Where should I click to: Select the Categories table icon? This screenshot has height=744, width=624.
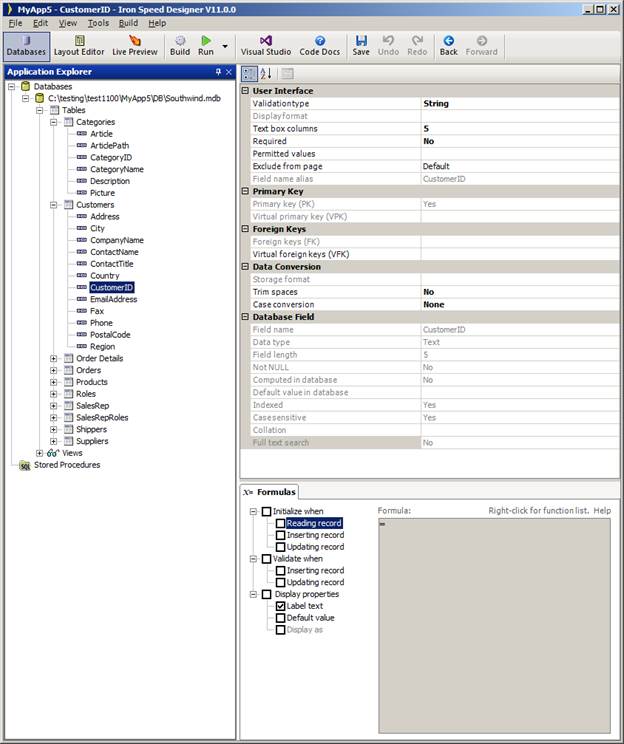[69, 122]
